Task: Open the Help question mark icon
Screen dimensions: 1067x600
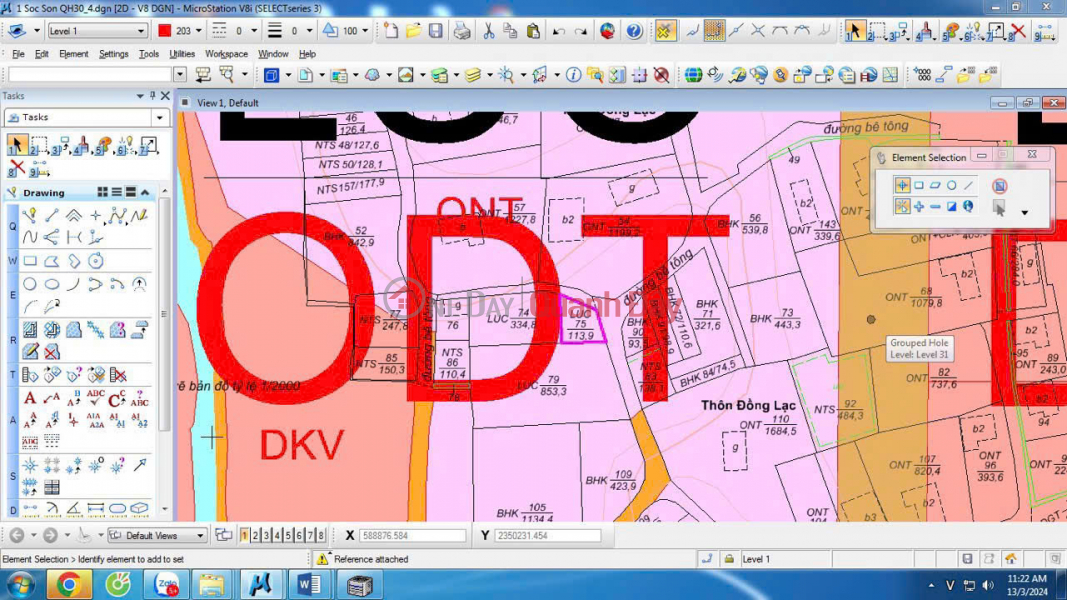Action: (634, 31)
